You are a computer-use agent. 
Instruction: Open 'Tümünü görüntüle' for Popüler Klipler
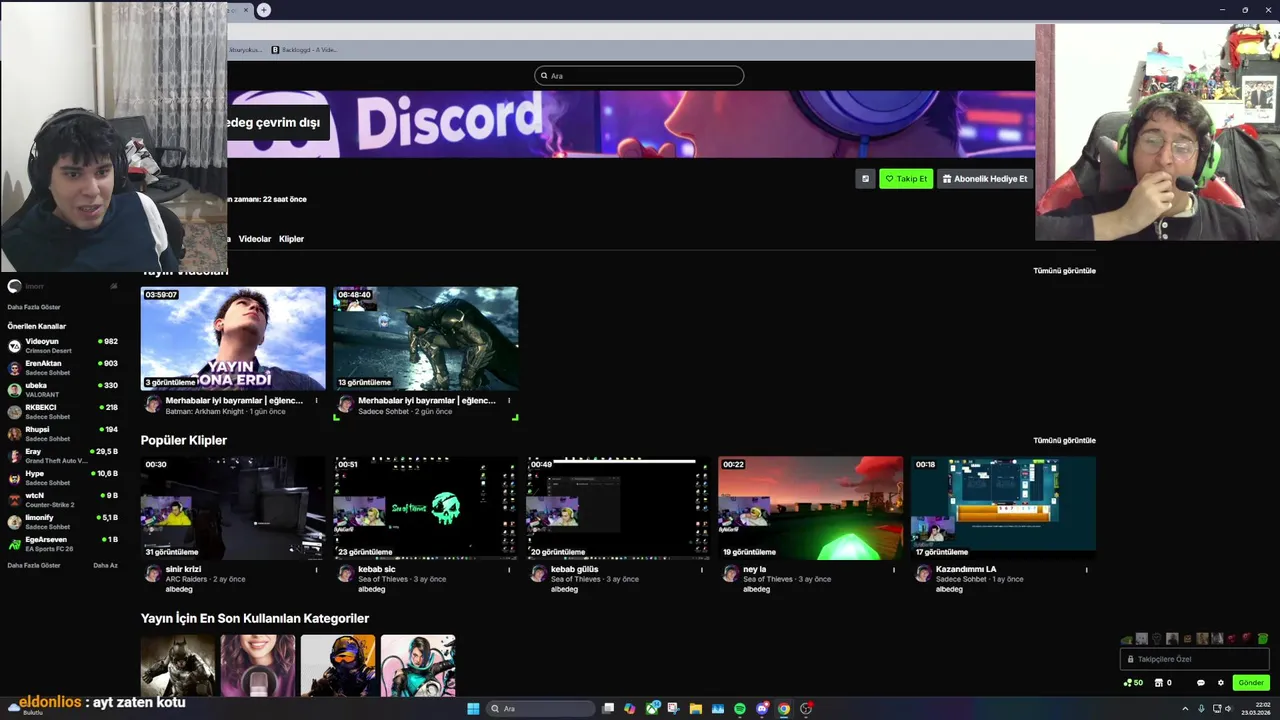(x=1064, y=440)
